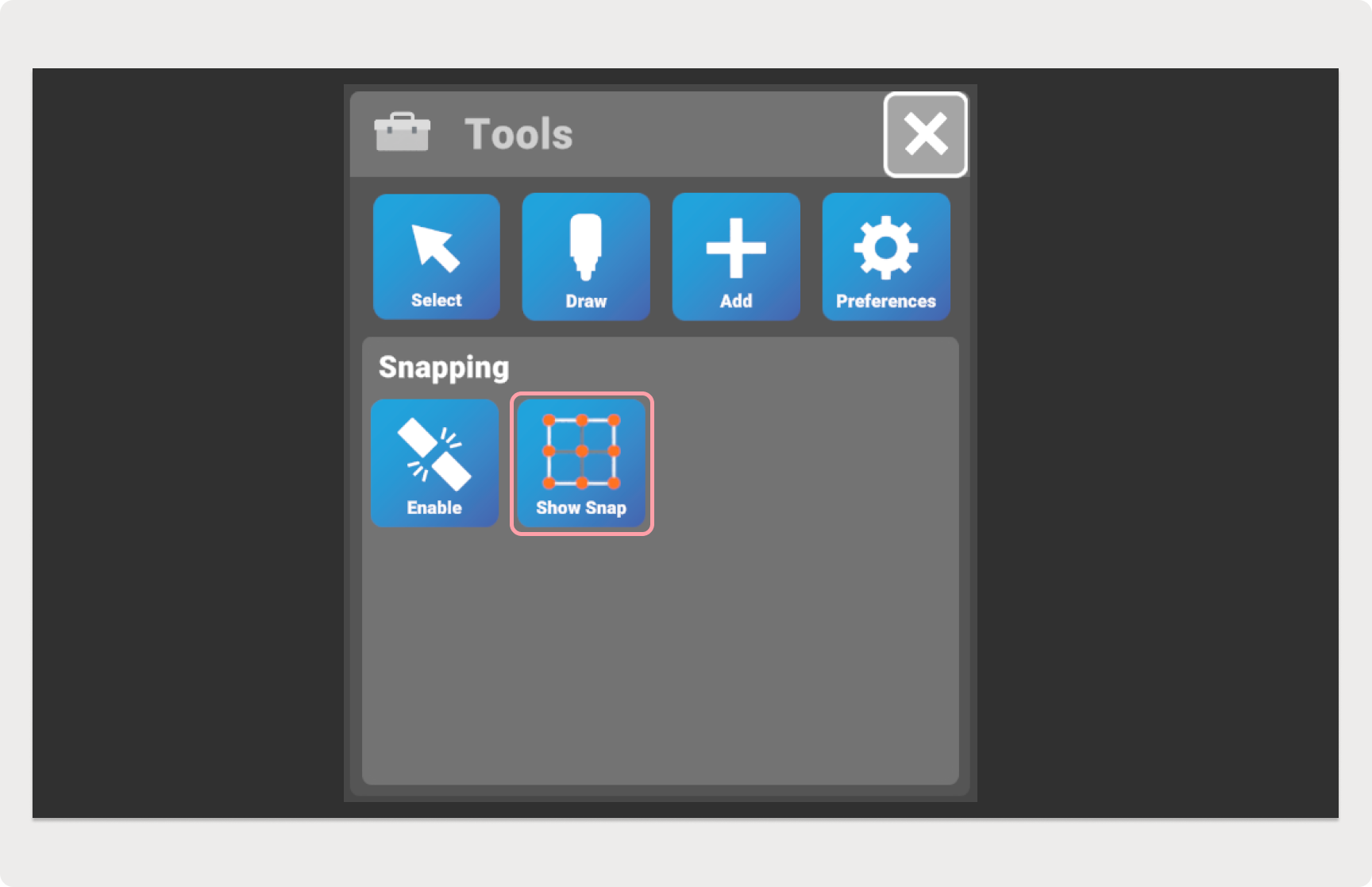Click the Tools title text

(x=518, y=133)
